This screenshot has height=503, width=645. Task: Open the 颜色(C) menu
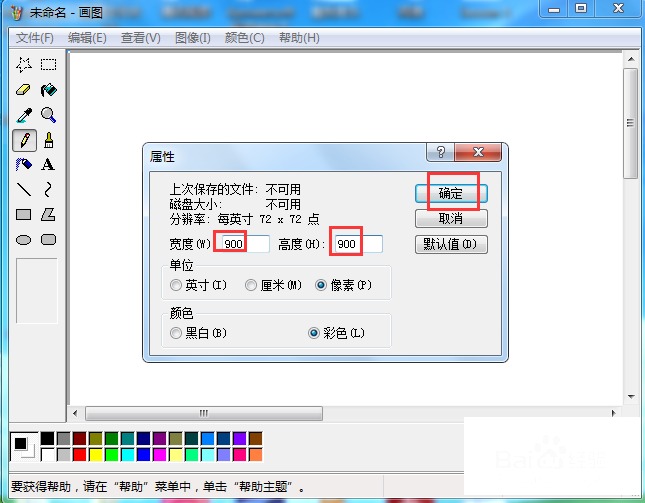tap(245, 38)
